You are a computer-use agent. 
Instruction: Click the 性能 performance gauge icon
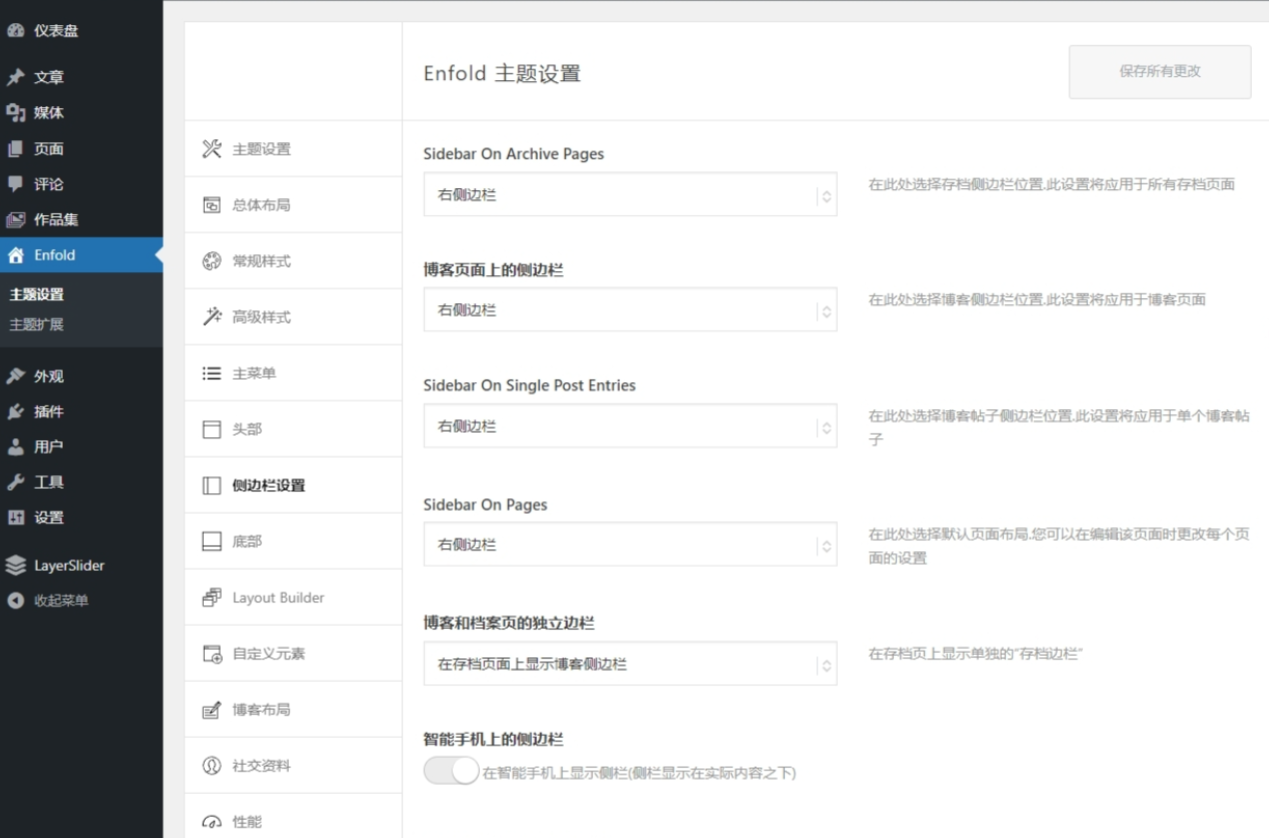(212, 822)
